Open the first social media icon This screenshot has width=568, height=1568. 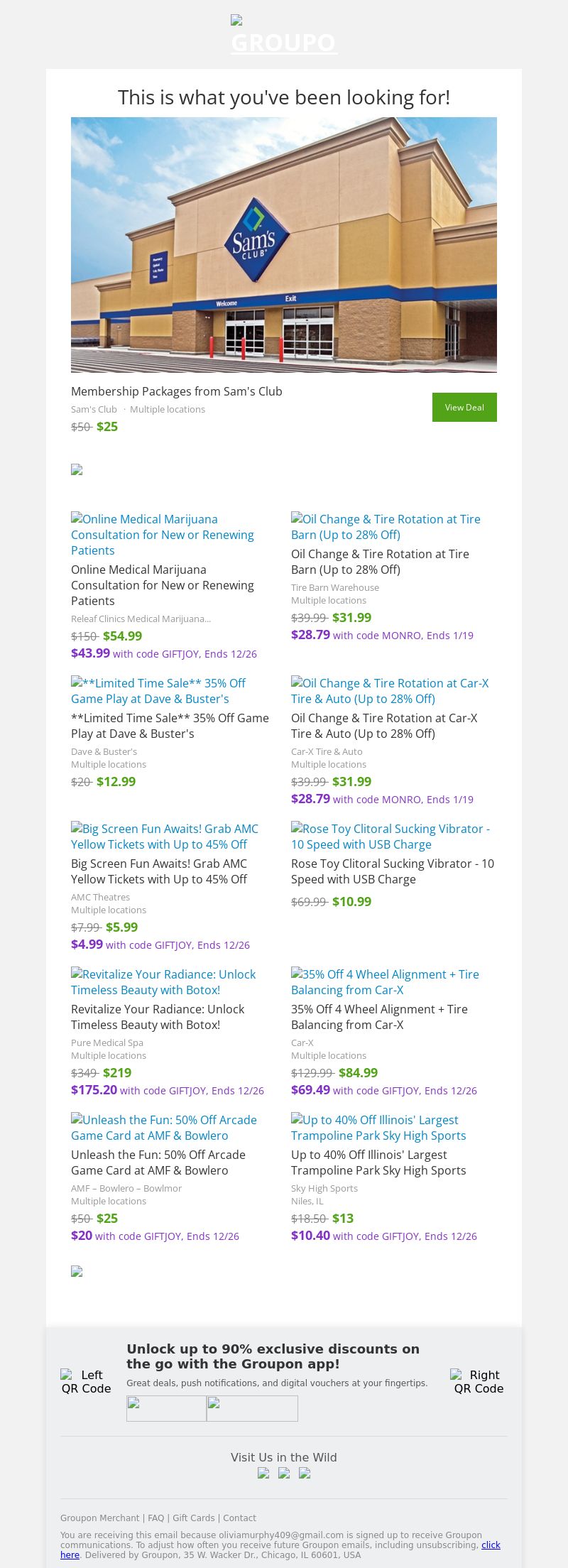point(263,1473)
